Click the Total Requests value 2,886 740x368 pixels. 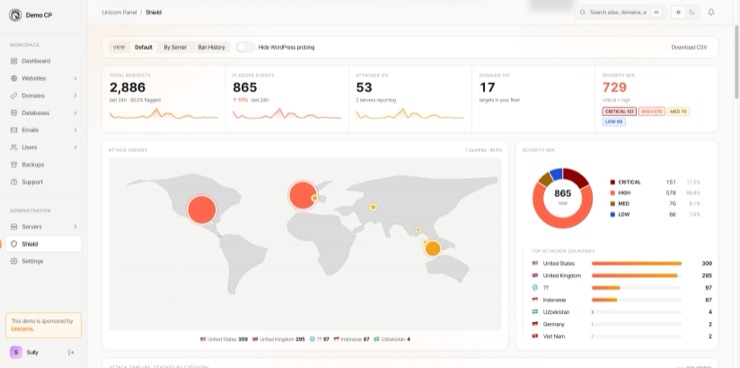tap(127, 87)
